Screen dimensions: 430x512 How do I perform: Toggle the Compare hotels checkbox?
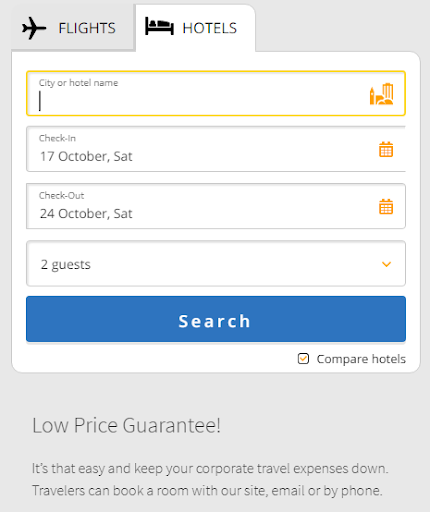303,359
